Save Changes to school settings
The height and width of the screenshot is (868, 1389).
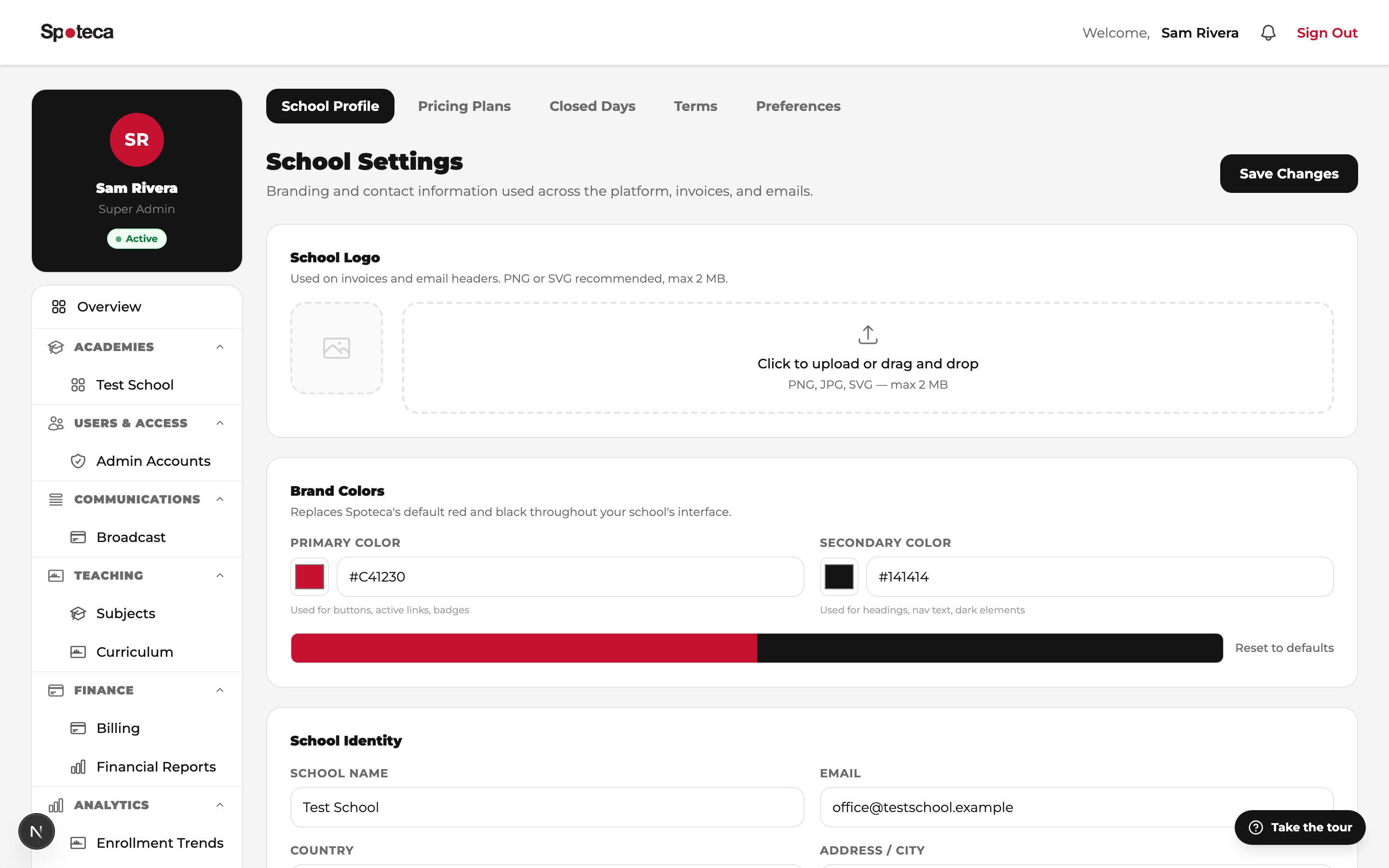[x=1289, y=174]
